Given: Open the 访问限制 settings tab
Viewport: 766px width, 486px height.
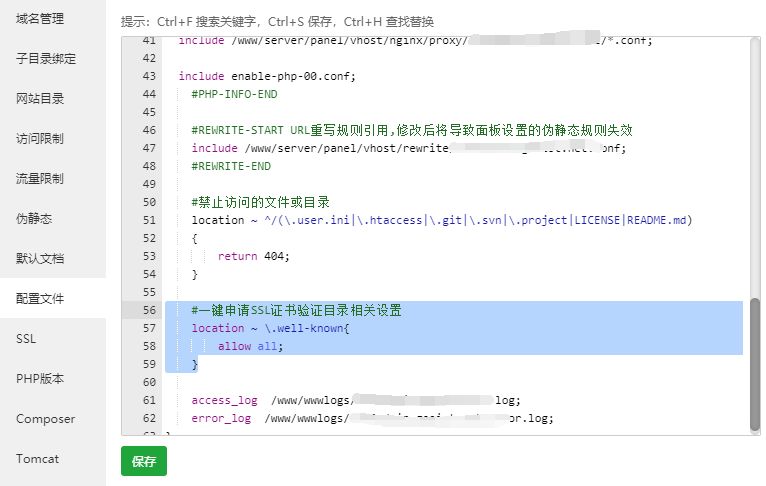Looking at the screenshot, I should tap(40, 139).
